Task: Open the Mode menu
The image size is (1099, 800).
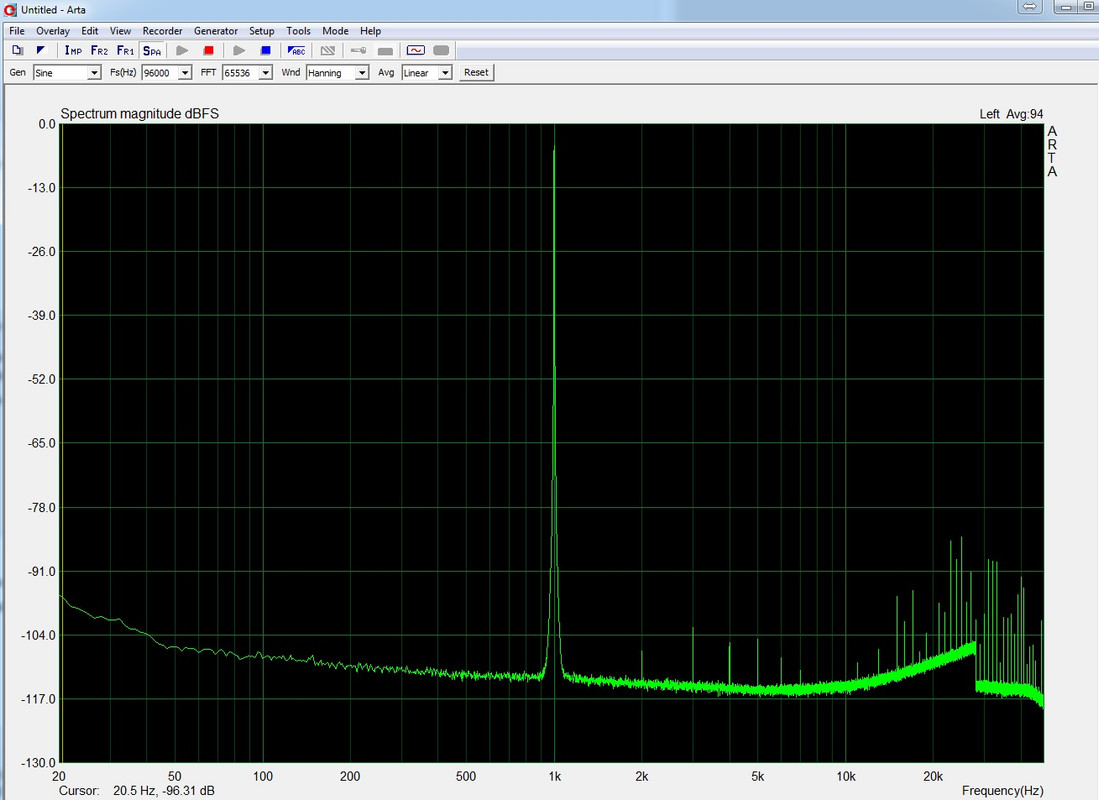Action: click(x=335, y=31)
